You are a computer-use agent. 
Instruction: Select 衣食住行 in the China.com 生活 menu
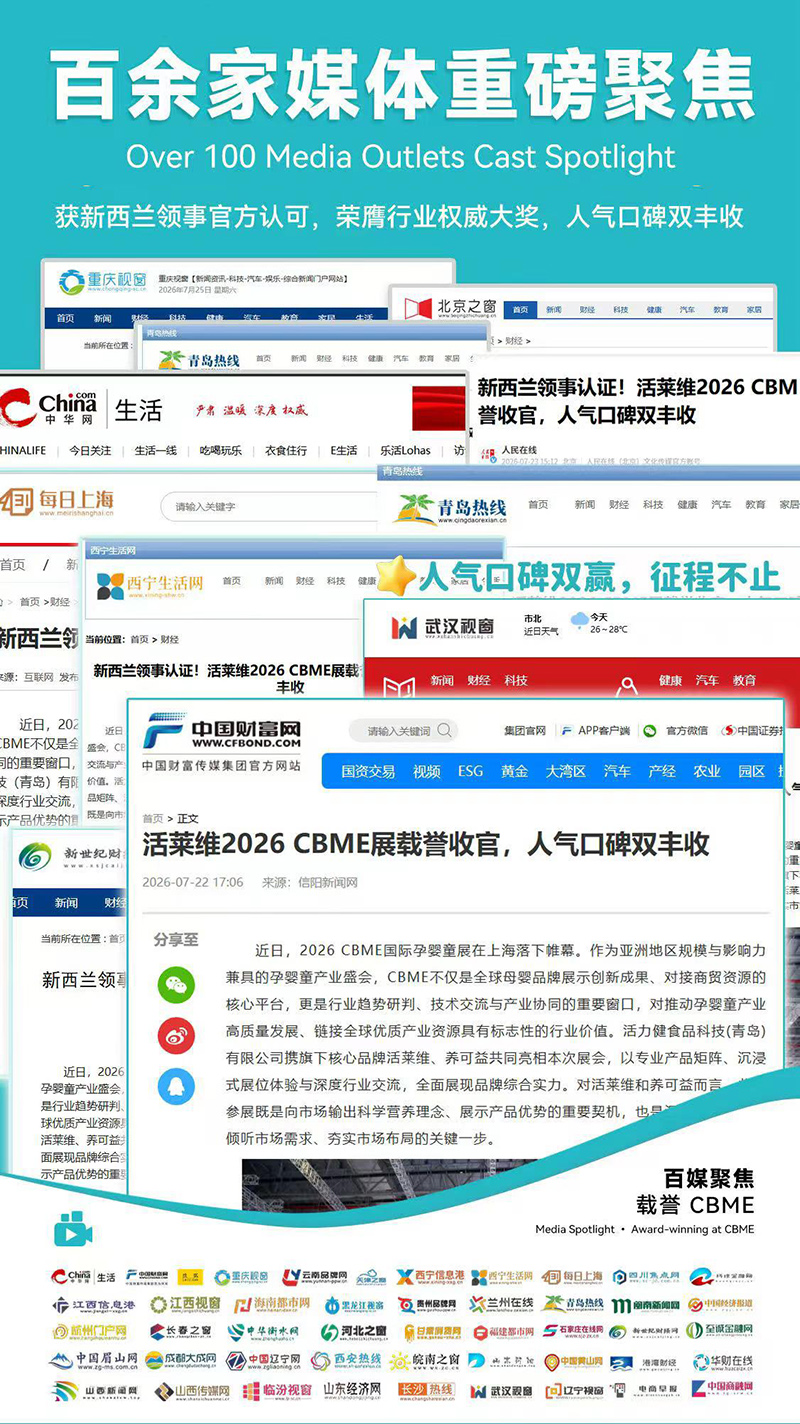click(x=286, y=450)
